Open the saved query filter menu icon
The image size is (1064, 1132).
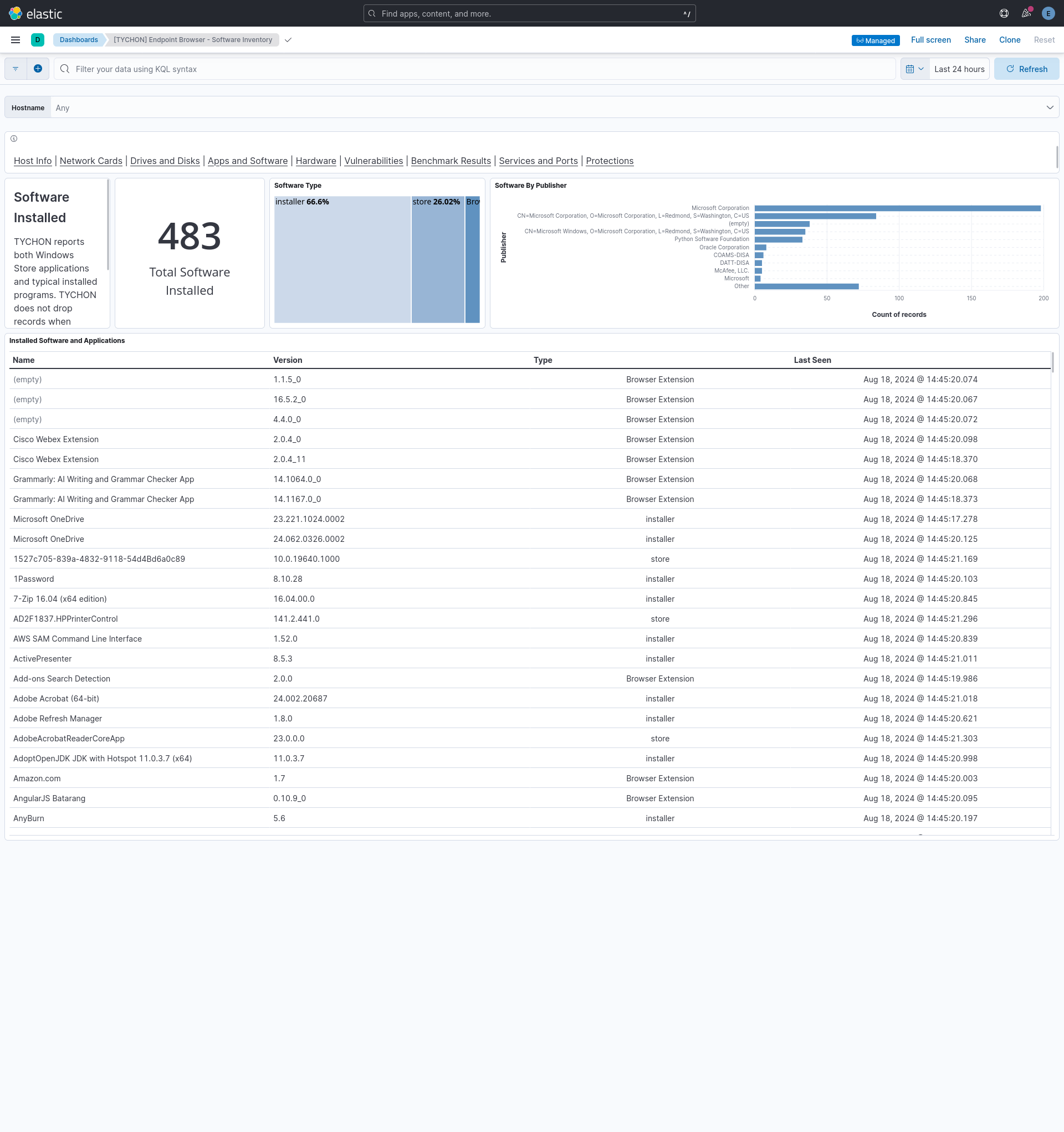[x=16, y=69]
